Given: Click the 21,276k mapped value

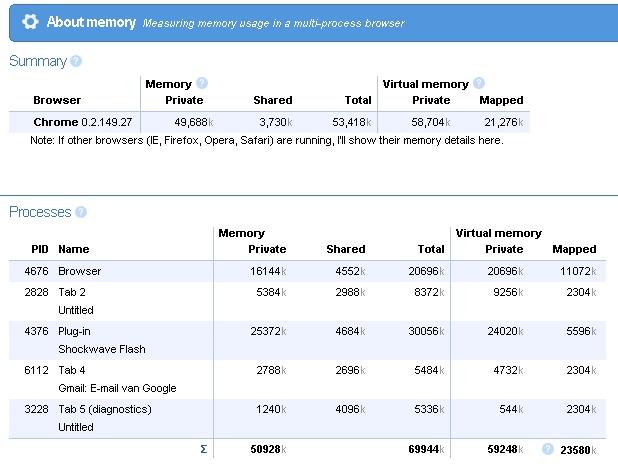Looking at the screenshot, I should click(x=504, y=122).
